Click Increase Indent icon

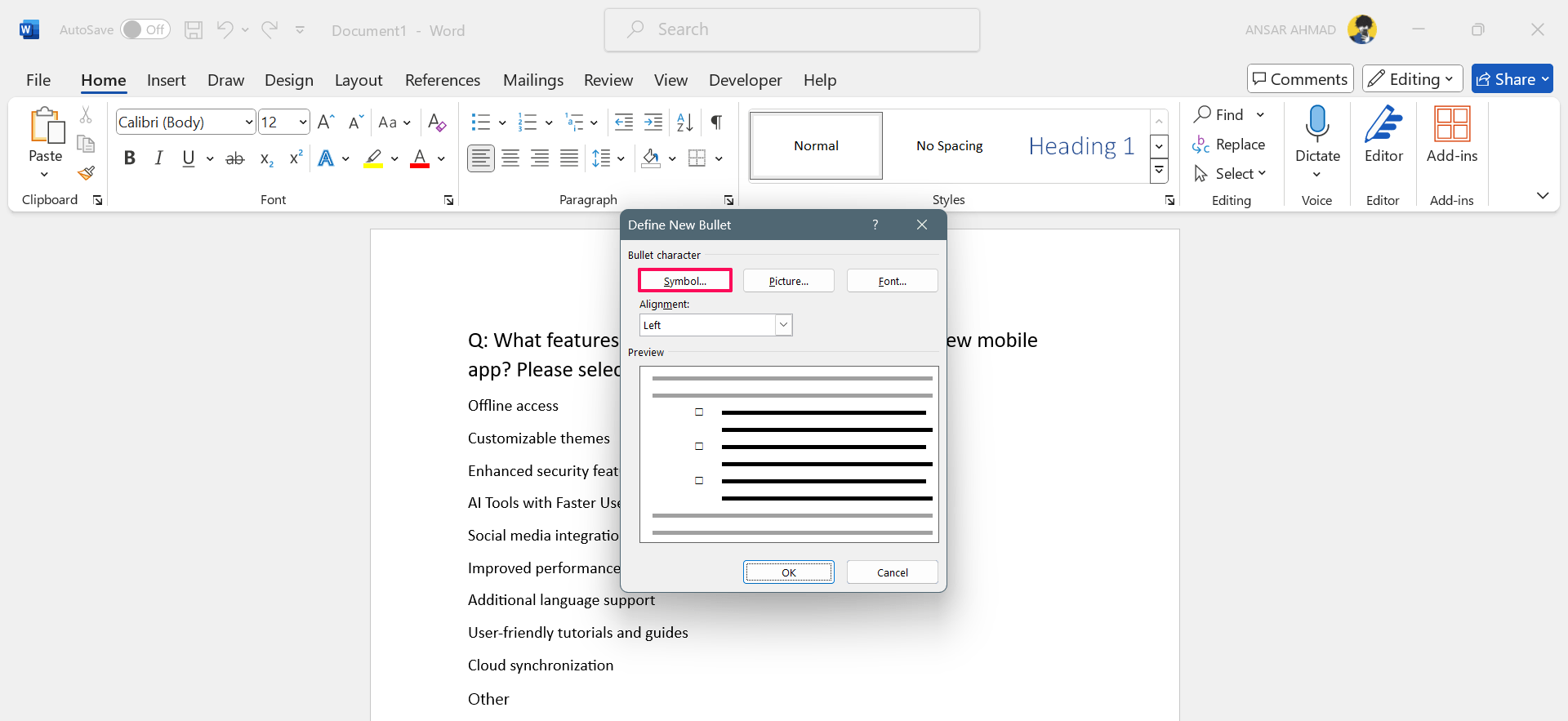tap(653, 122)
